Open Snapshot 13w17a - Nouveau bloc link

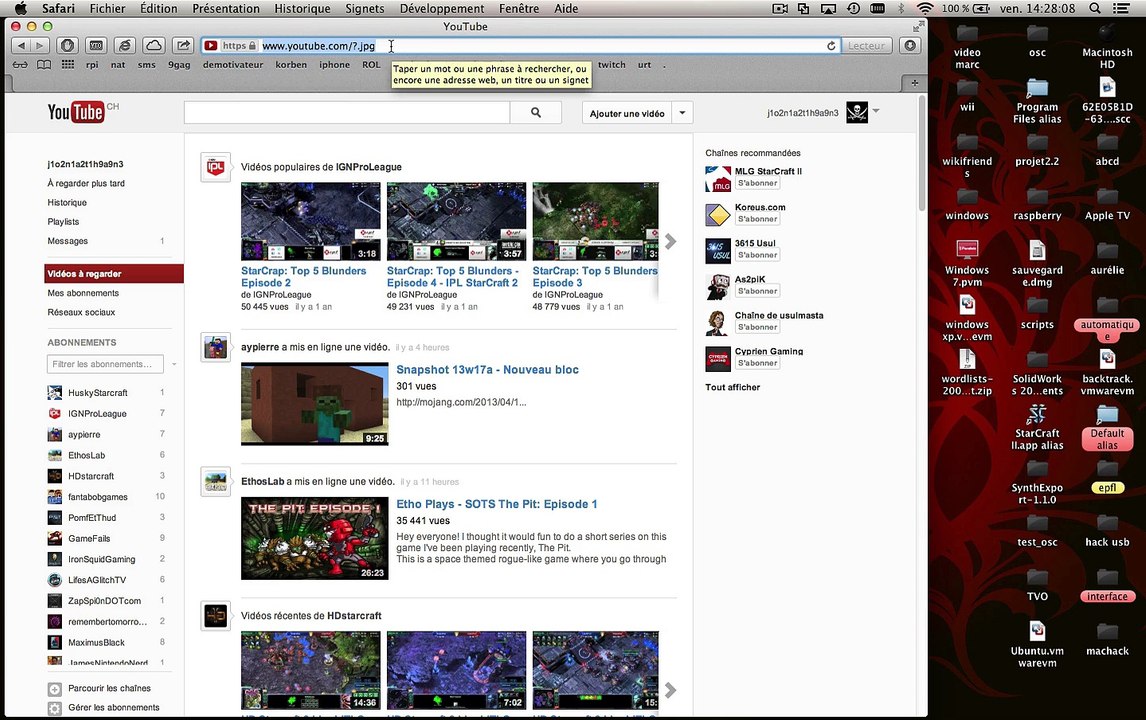point(487,370)
